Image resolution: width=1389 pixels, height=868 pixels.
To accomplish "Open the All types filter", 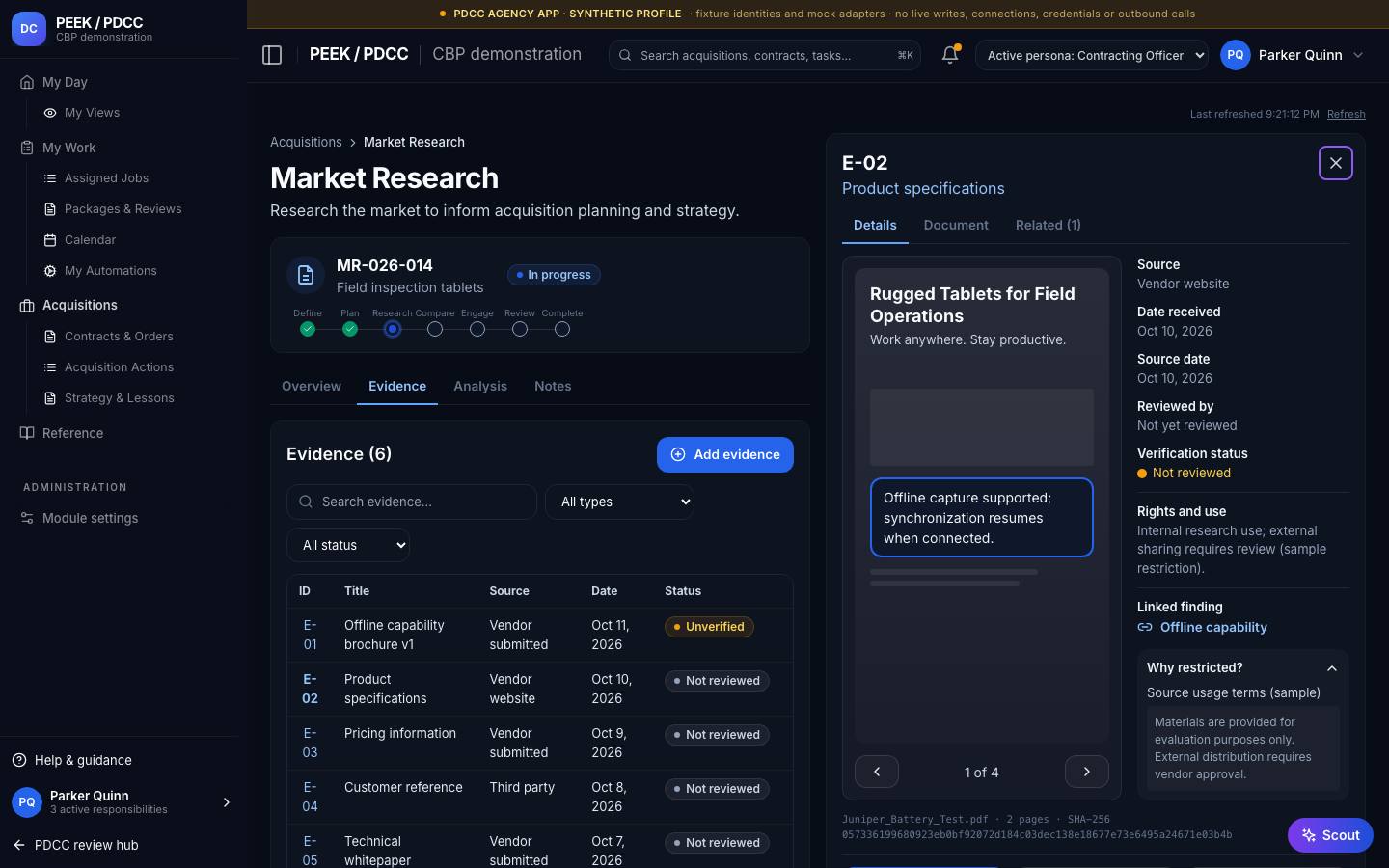I will coord(619,502).
